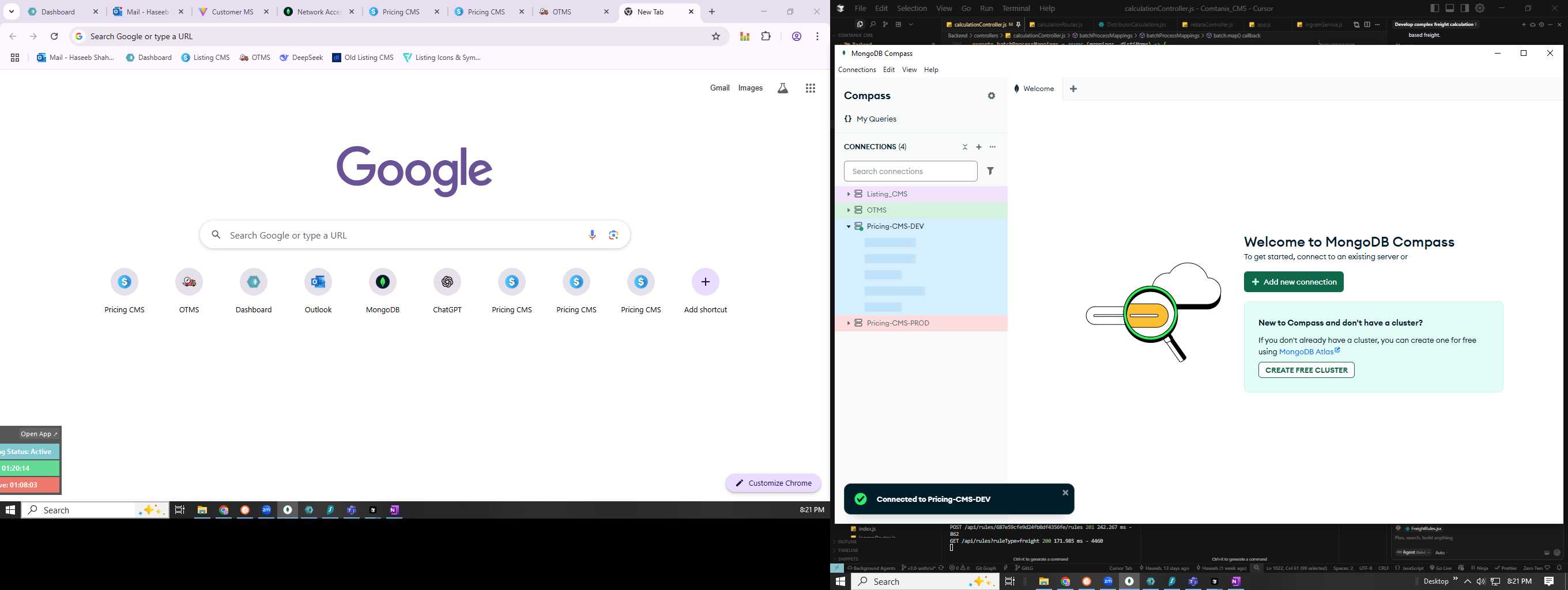Click the Open App button in tracker widget
Viewport: 1568px width, 590px height.
click(39, 434)
